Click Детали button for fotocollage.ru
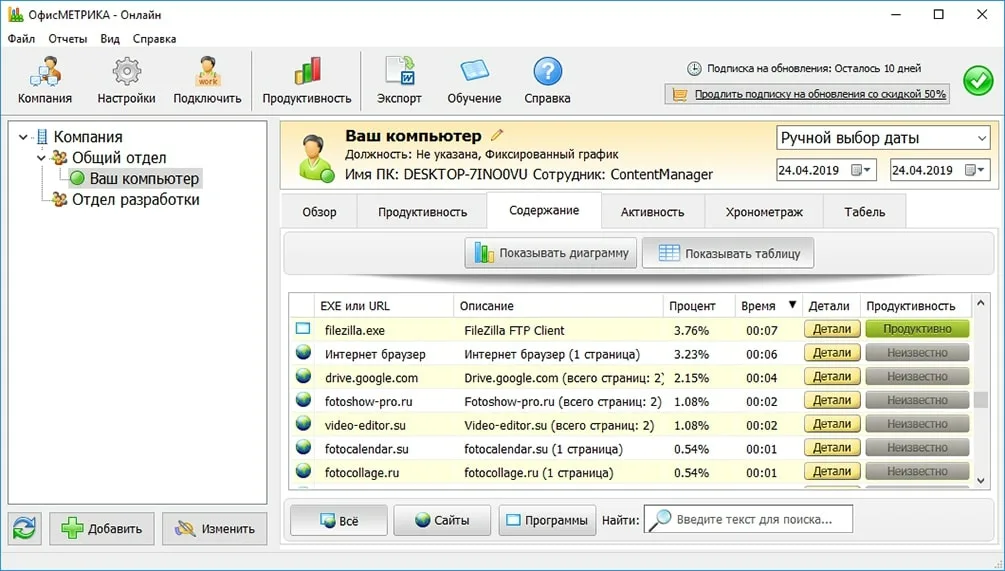This screenshot has width=1005, height=571. click(x=831, y=472)
